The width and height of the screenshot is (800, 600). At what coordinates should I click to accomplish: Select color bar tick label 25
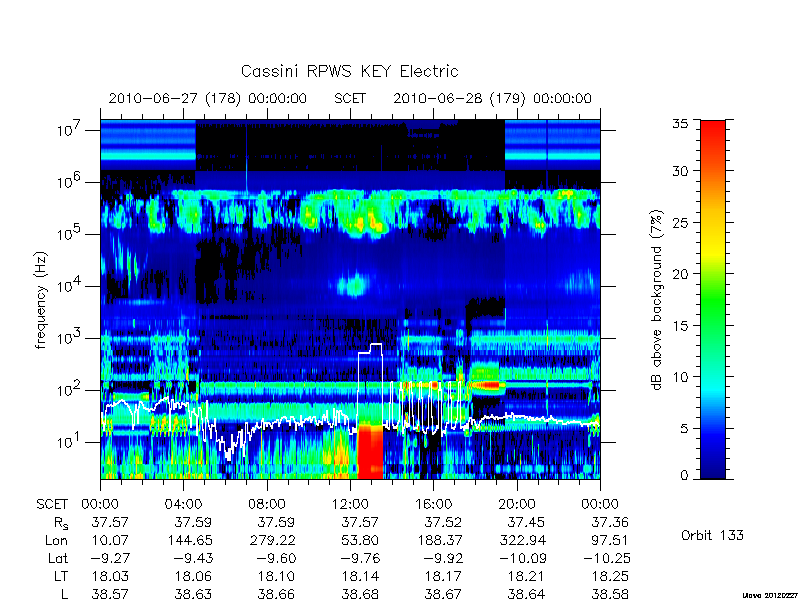(680, 223)
